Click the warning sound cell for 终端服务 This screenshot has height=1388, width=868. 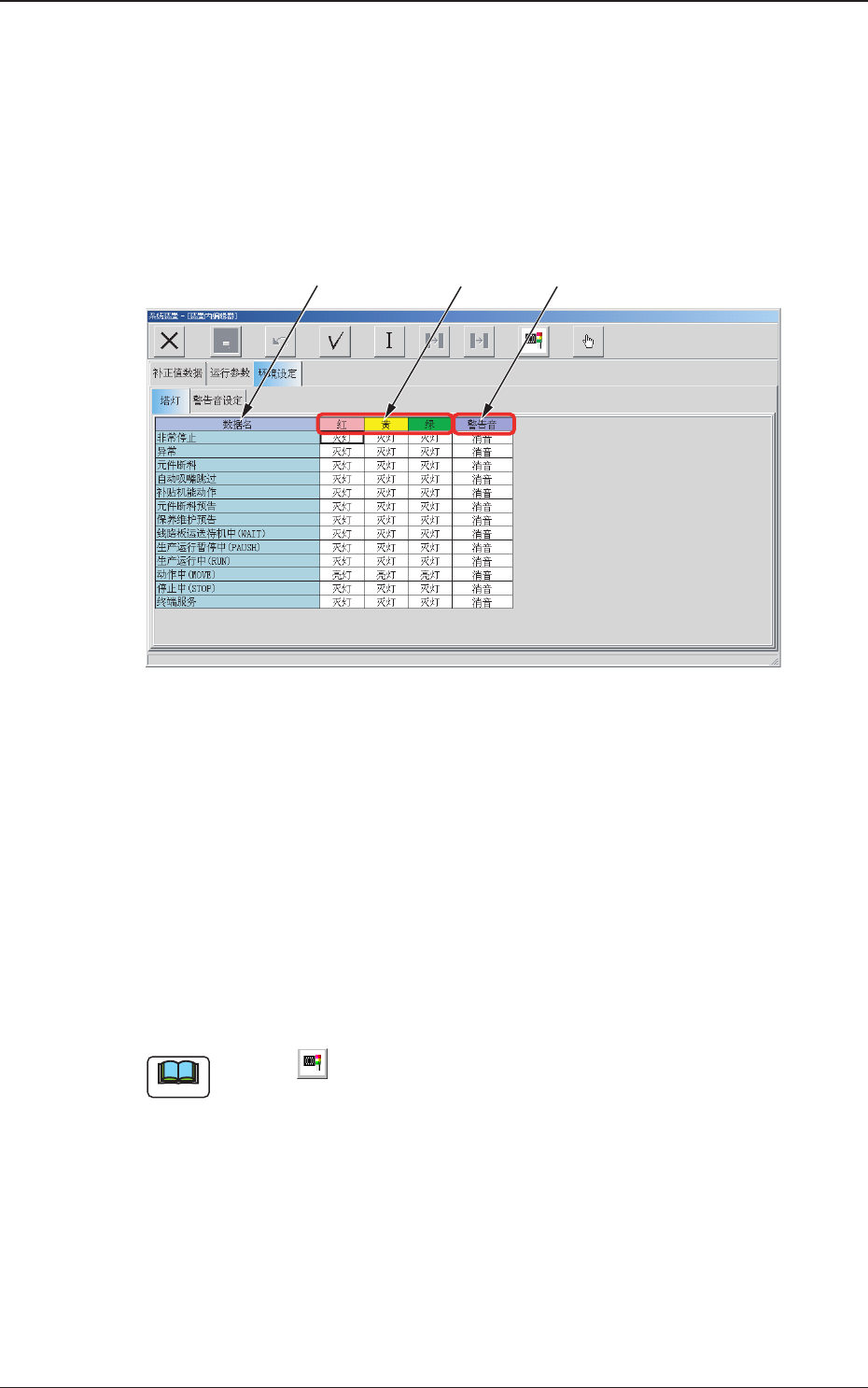(483, 602)
